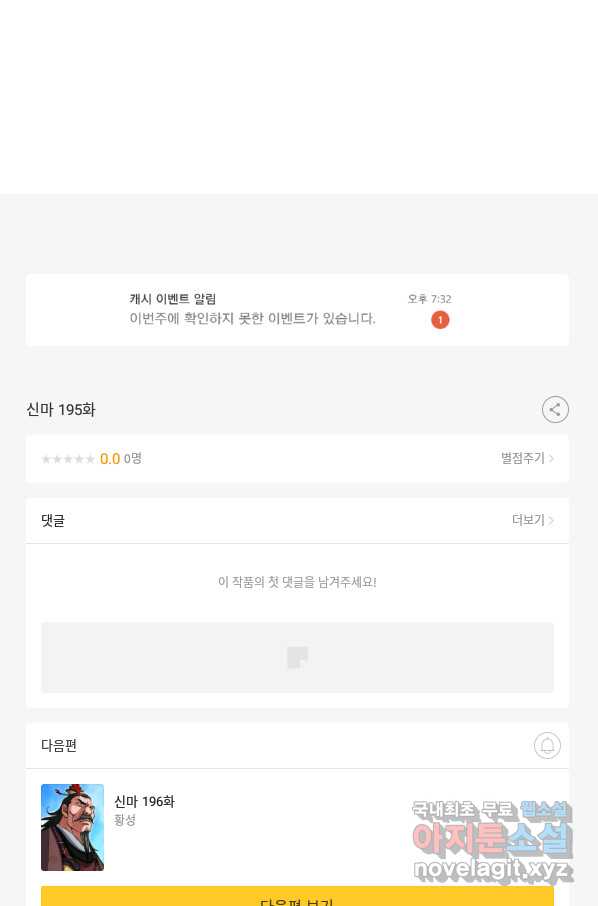Open the 신마 196화 cover thumbnail

coord(72,827)
